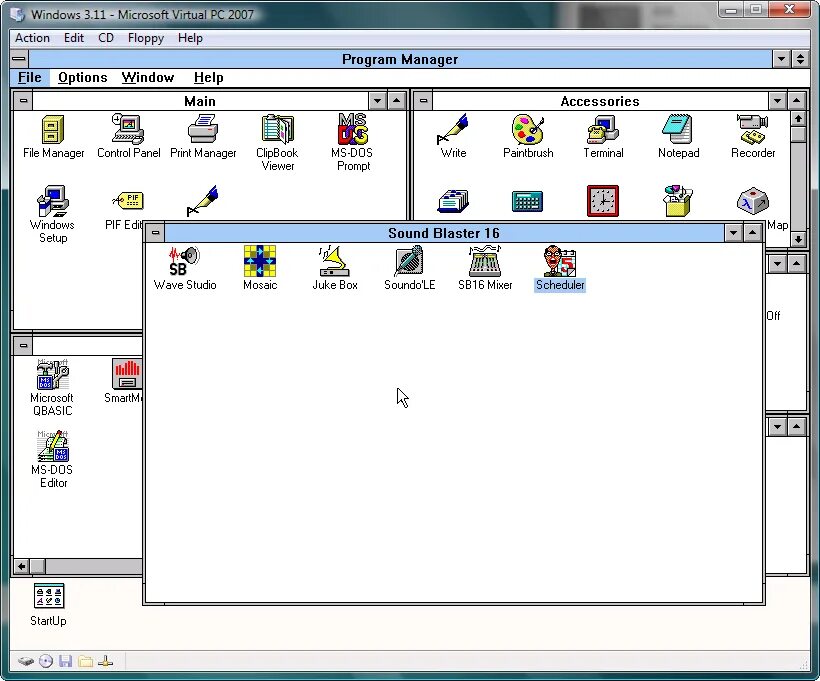
Task: Click the Virtual PC shared folder icon
Action: pos(85,662)
